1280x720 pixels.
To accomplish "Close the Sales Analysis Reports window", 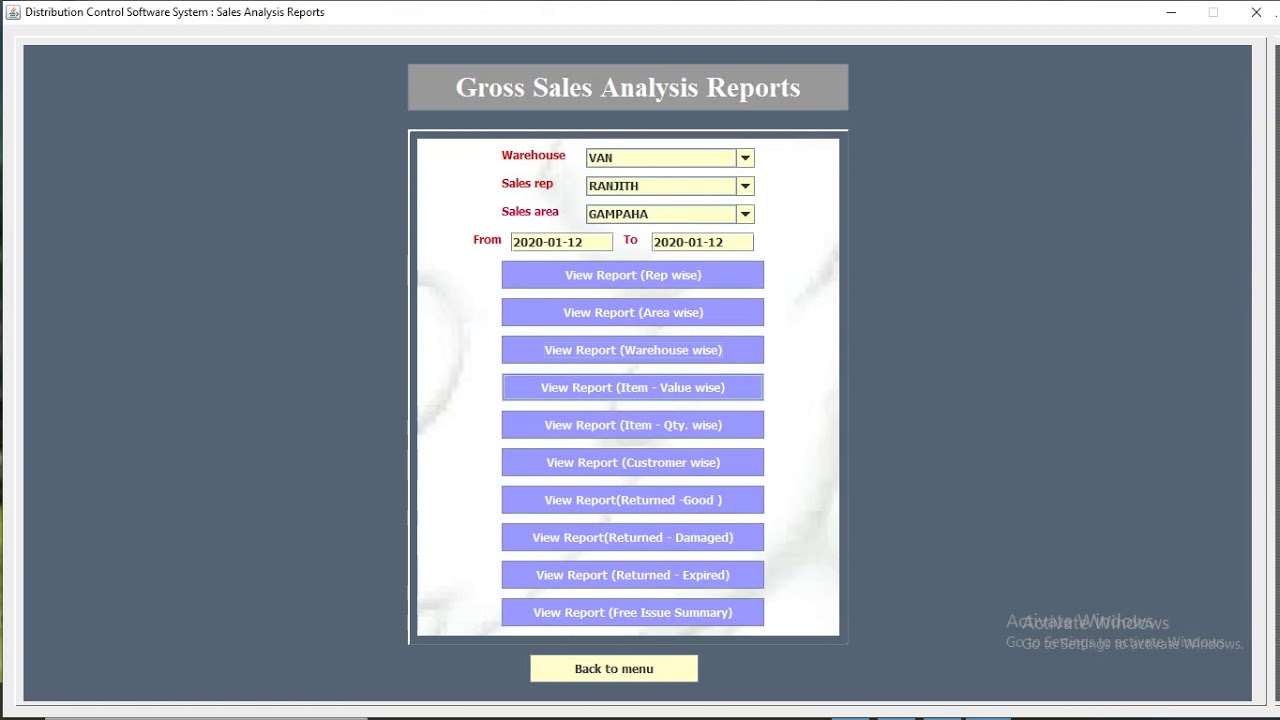I will tap(1256, 12).
